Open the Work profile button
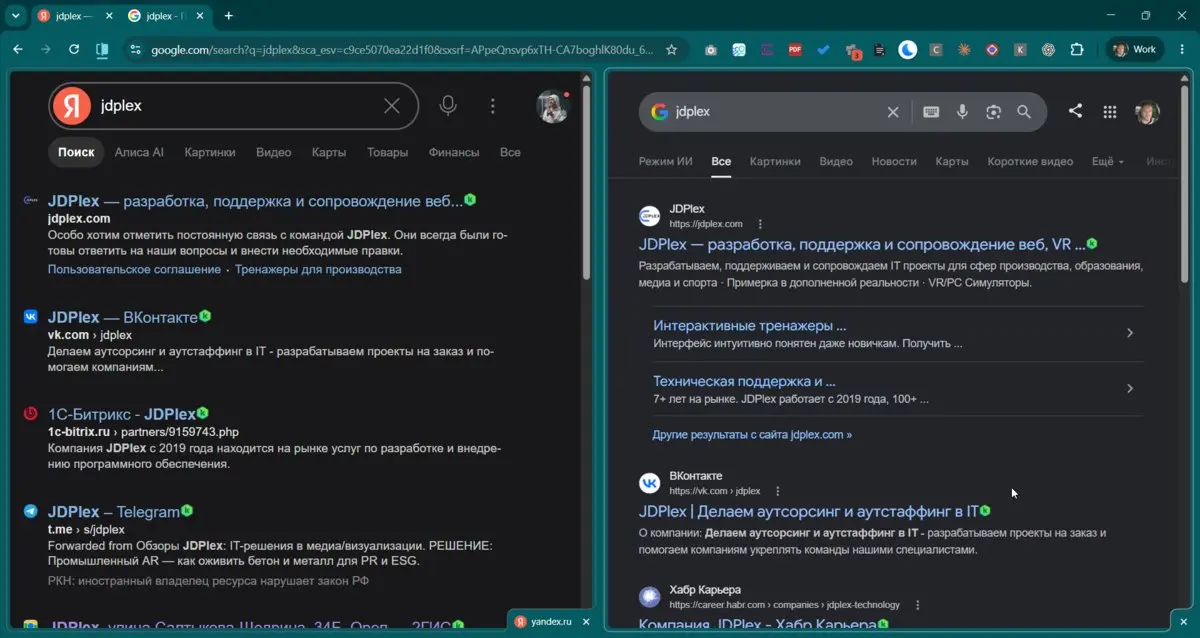 1134,49
